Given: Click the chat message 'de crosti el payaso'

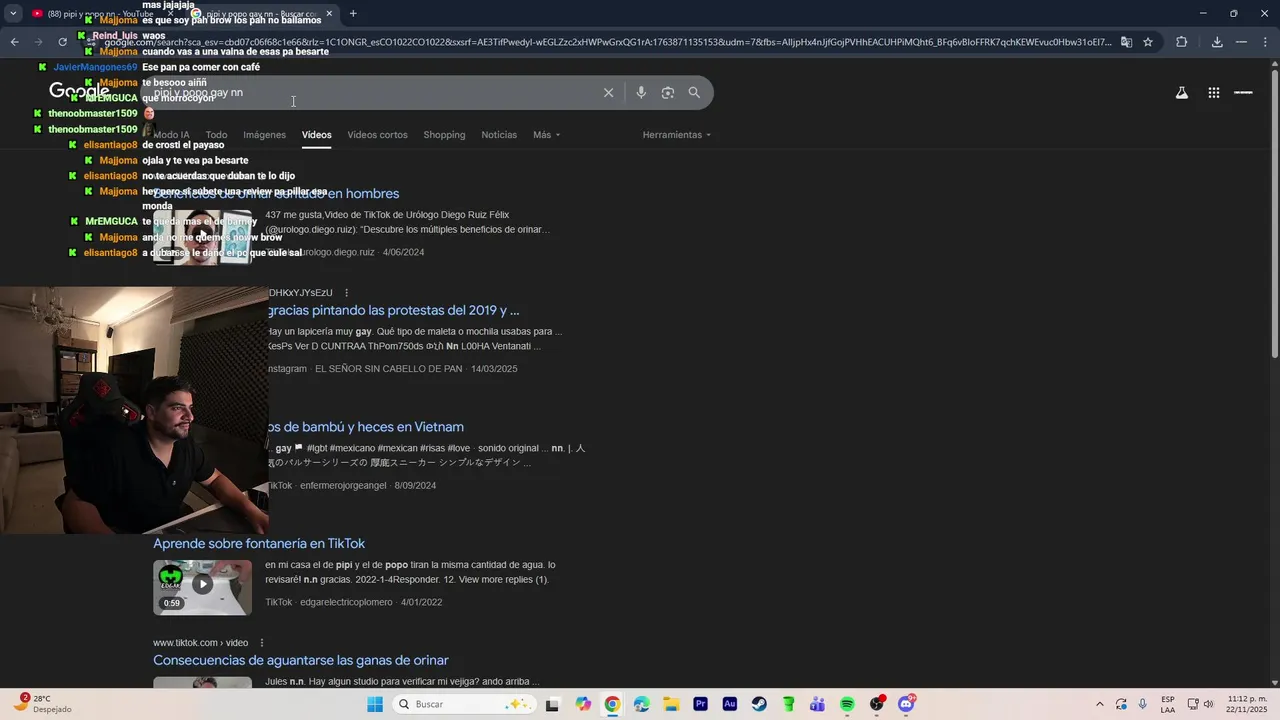Looking at the screenshot, I should (x=183, y=145).
